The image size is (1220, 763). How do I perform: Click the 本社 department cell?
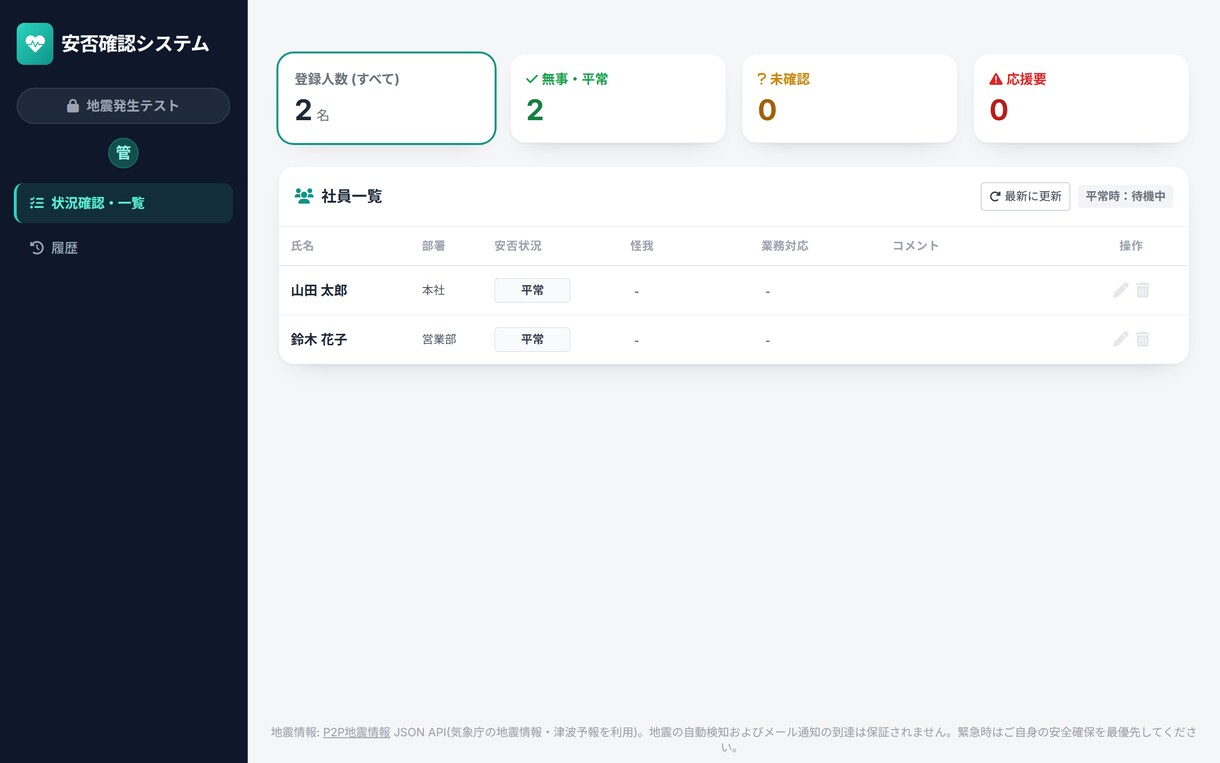(433, 290)
